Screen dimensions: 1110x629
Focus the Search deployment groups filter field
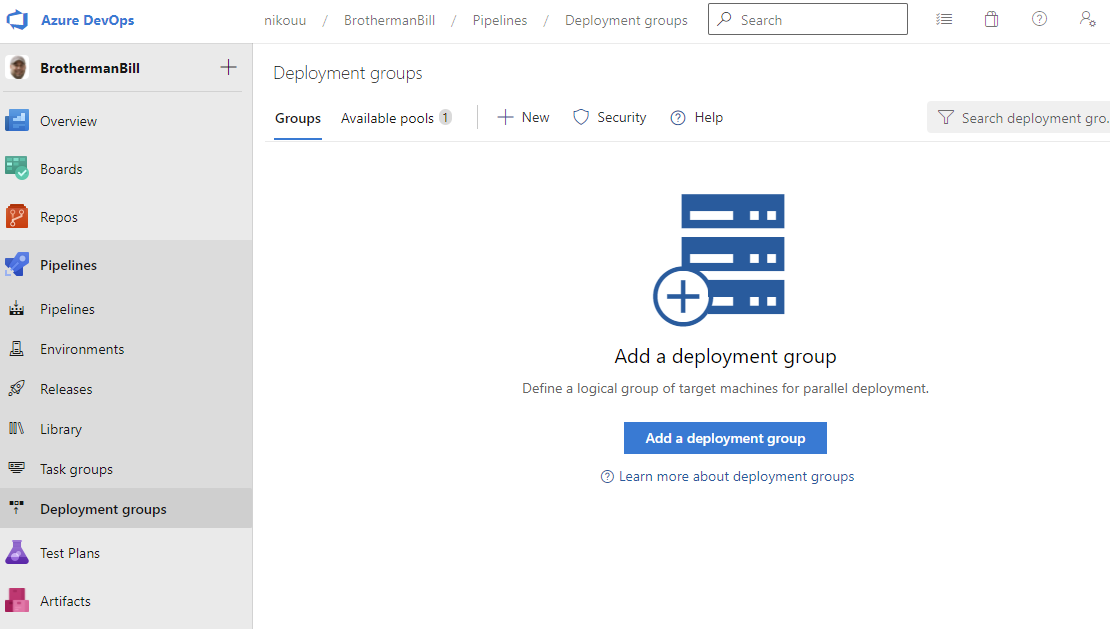tap(1019, 117)
